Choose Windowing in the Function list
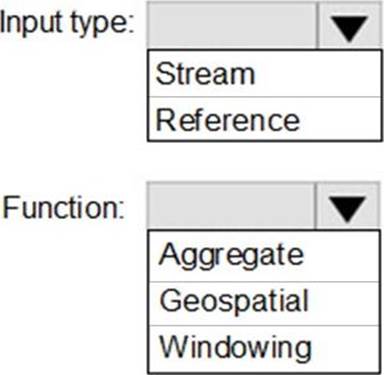 point(264,348)
